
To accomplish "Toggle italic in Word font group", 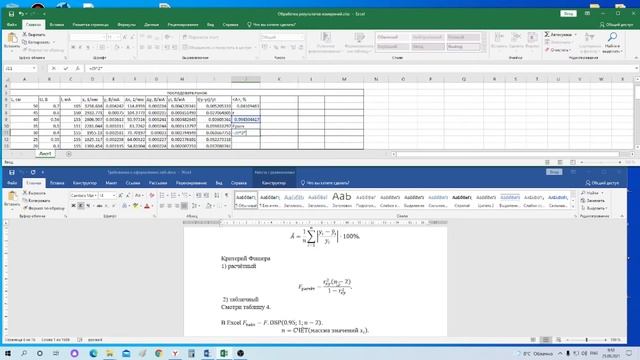I will pos(81,206).
